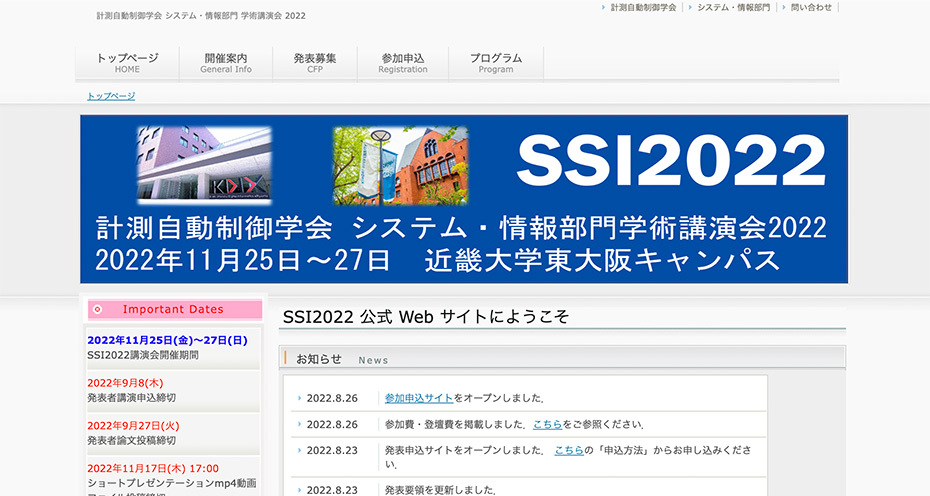Select the 2022.8.26 date of 参加費・登壇費 news

coord(332,425)
